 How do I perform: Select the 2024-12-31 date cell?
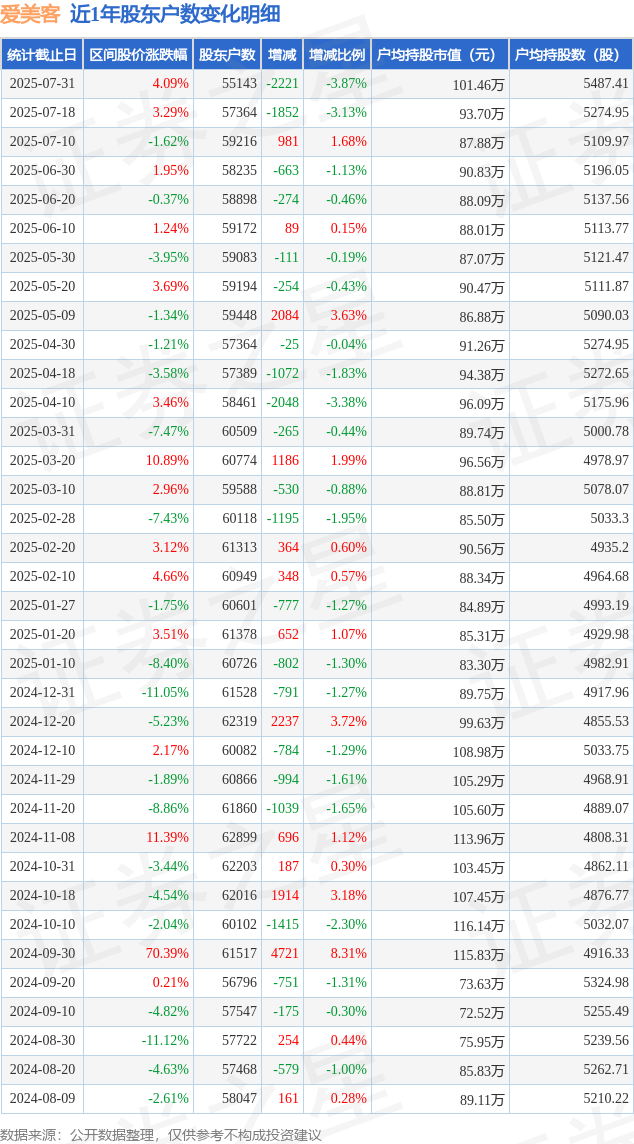click(42, 692)
